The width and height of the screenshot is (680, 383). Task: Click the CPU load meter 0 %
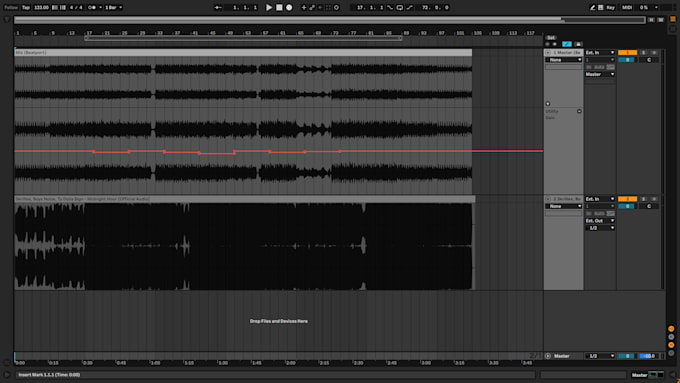pyautogui.click(x=644, y=7)
